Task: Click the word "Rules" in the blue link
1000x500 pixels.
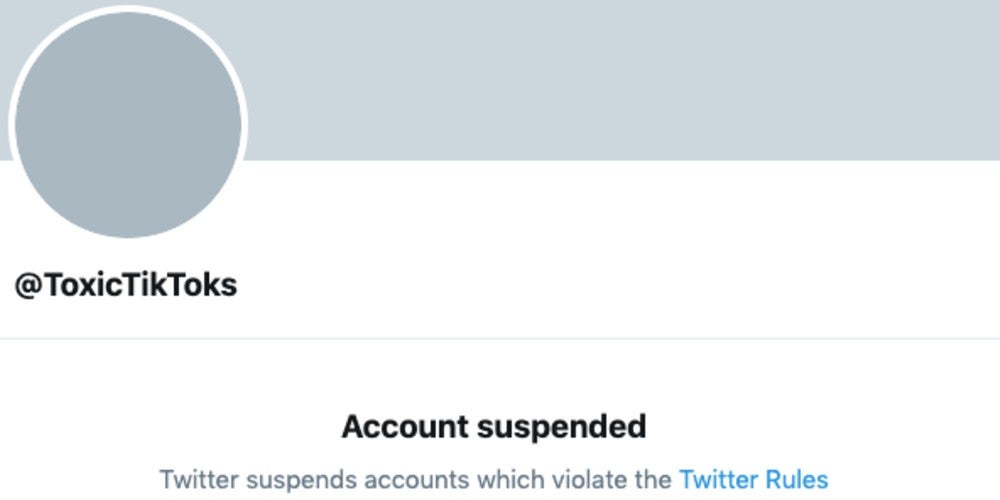Action: coord(797,480)
